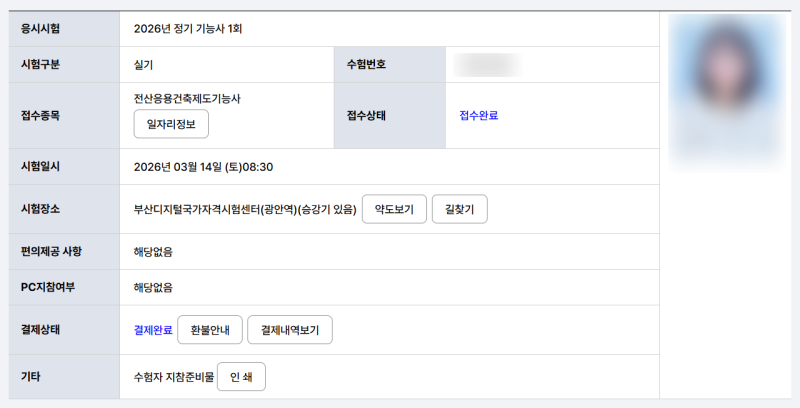Click the 부산디지털국가자격시험센터 location text
This screenshot has height=408, width=800.
(245, 209)
